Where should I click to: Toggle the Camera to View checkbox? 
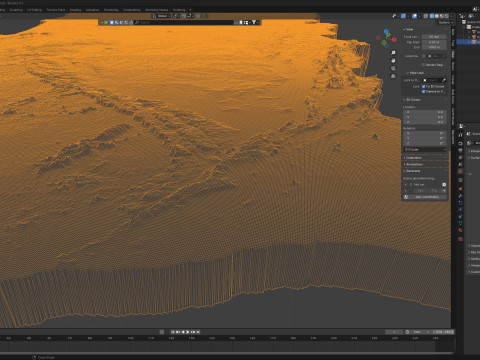[x=424, y=91]
